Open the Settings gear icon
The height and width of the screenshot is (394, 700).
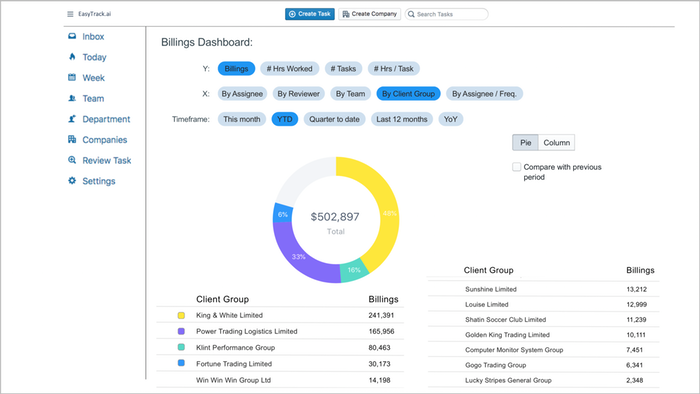point(72,181)
